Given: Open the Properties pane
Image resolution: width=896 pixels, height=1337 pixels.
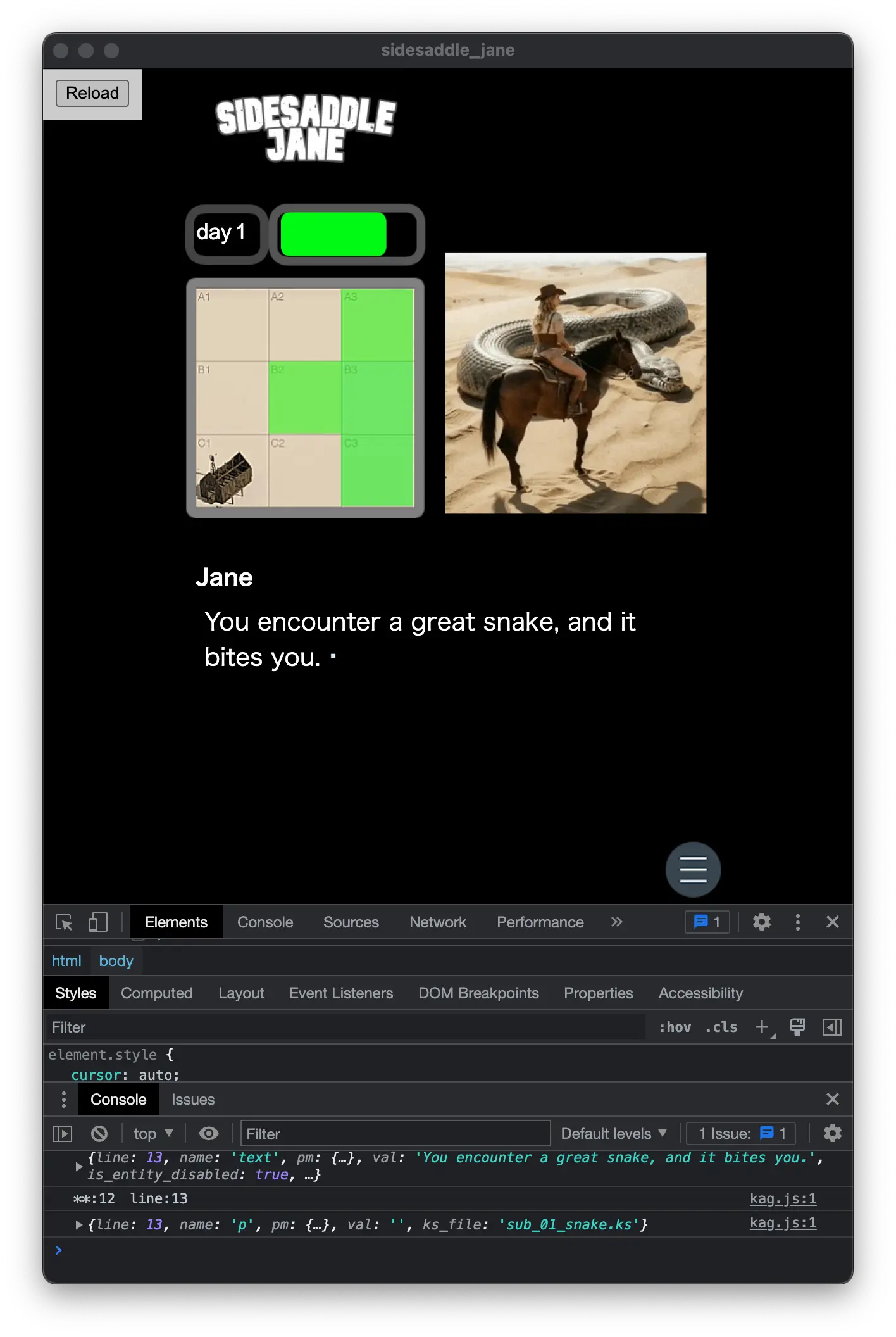Looking at the screenshot, I should pos(599,993).
